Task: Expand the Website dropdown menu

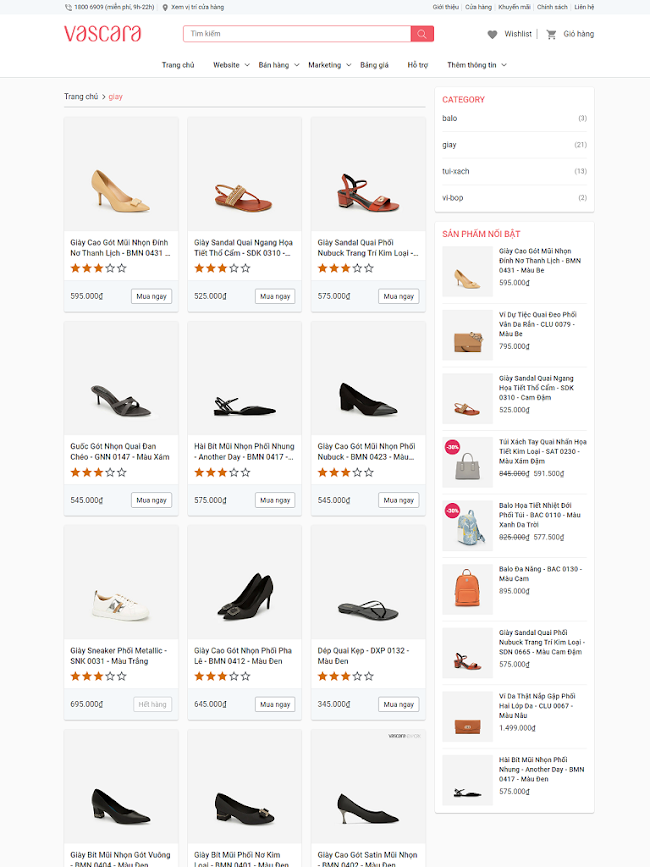Action: [225, 63]
